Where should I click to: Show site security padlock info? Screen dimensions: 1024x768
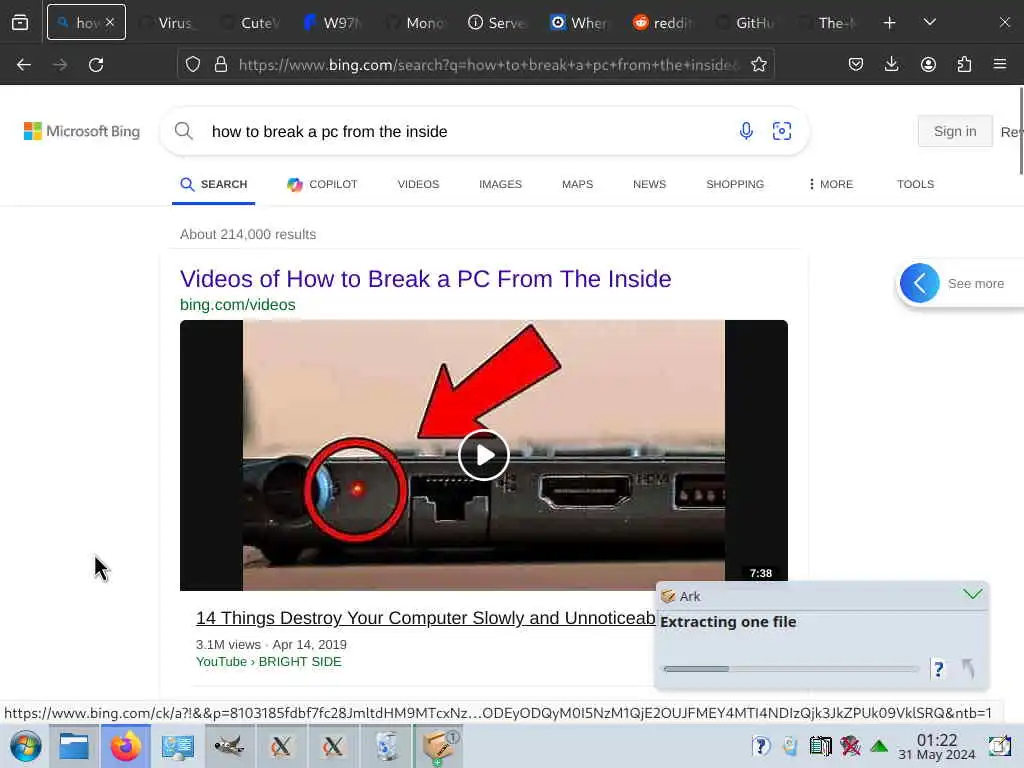[x=221, y=65]
